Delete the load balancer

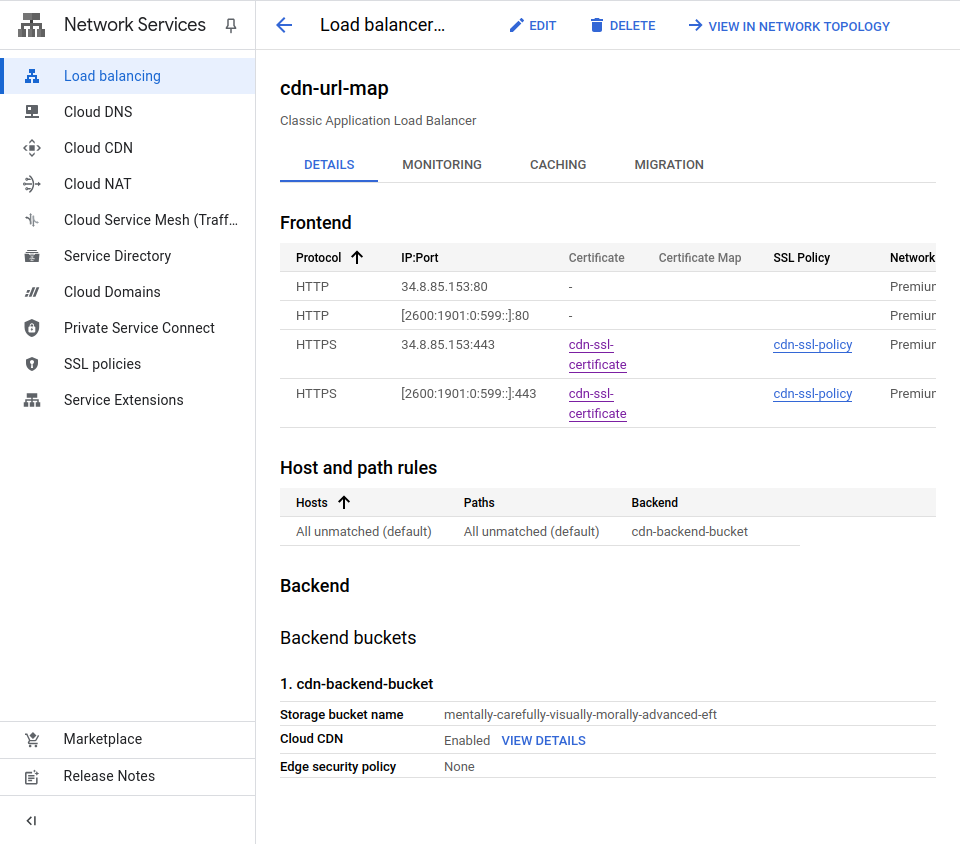622,26
